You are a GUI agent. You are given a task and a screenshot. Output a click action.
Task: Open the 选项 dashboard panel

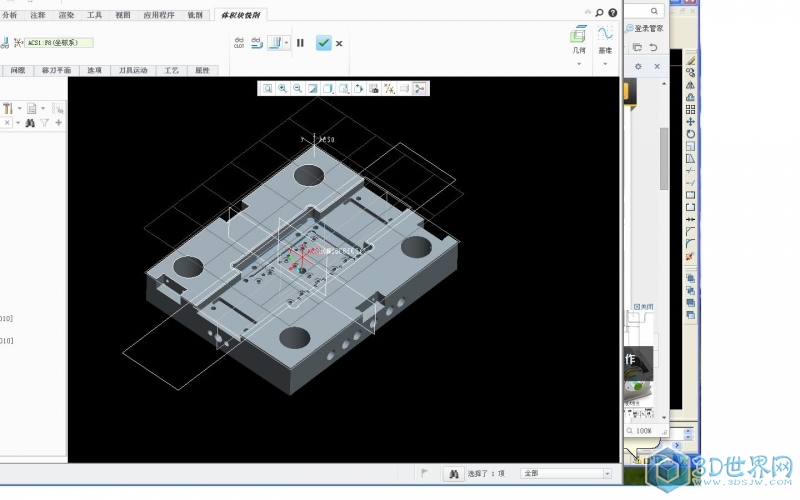(94, 70)
